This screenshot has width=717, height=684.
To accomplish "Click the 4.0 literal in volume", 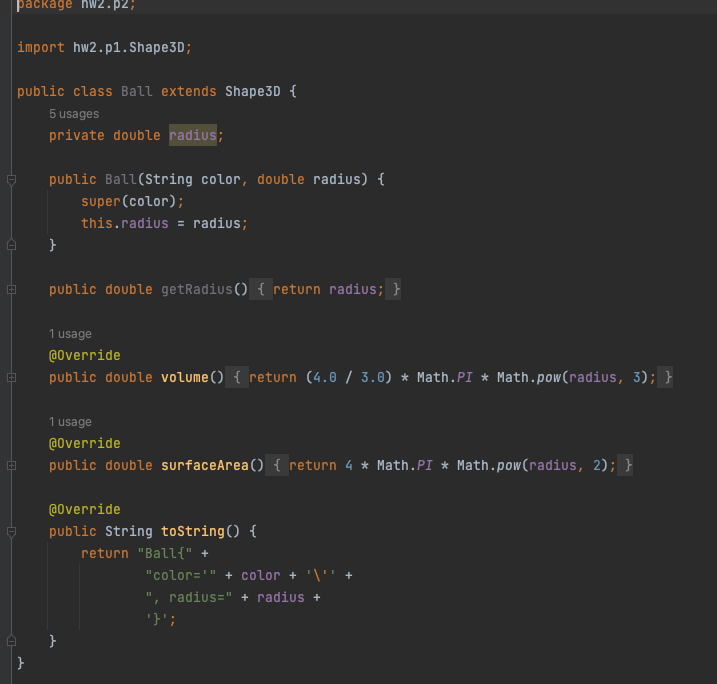I will pos(325,377).
